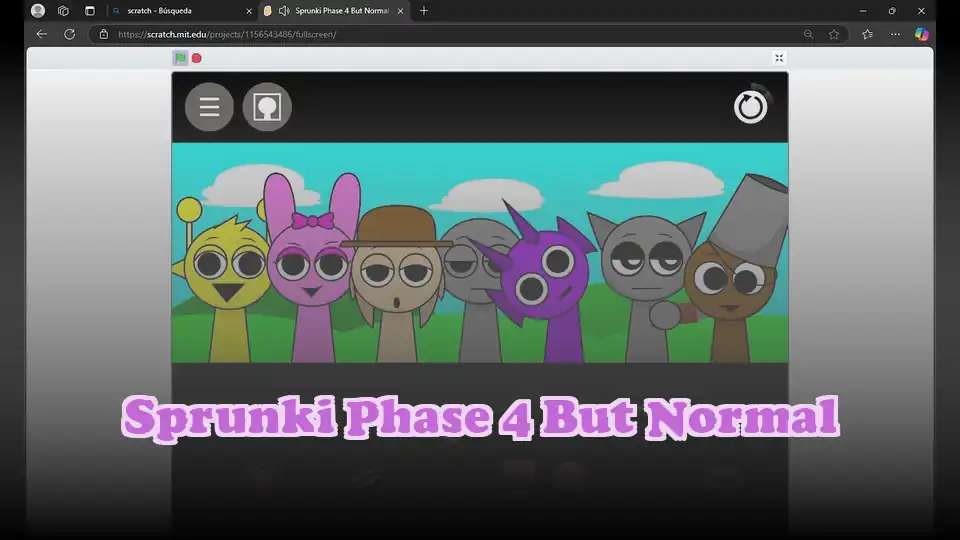Add this page to favorites with star
Viewport: 960px width, 540px height.
834,34
